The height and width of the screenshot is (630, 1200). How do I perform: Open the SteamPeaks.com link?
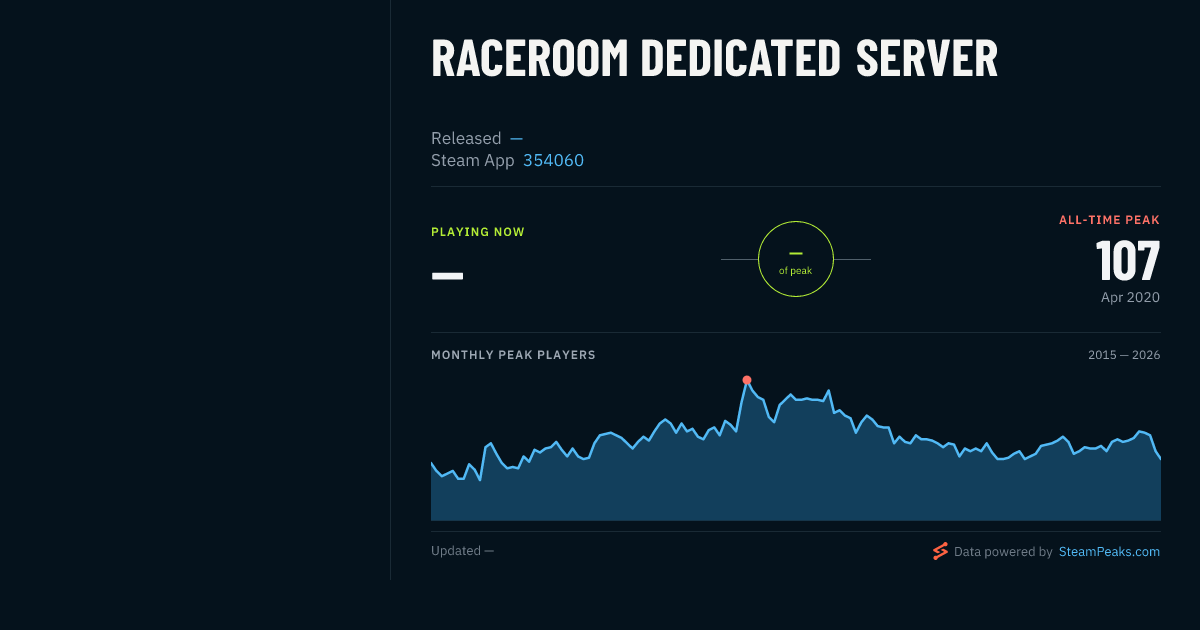tap(1109, 551)
